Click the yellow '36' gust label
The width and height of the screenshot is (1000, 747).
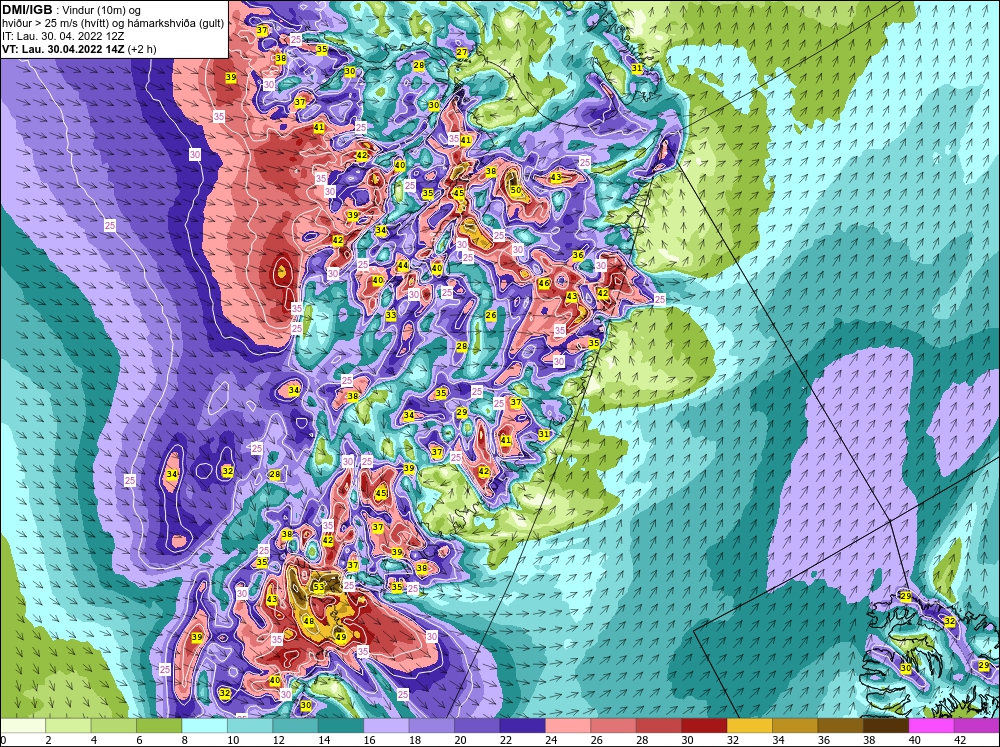click(x=578, y=255)
